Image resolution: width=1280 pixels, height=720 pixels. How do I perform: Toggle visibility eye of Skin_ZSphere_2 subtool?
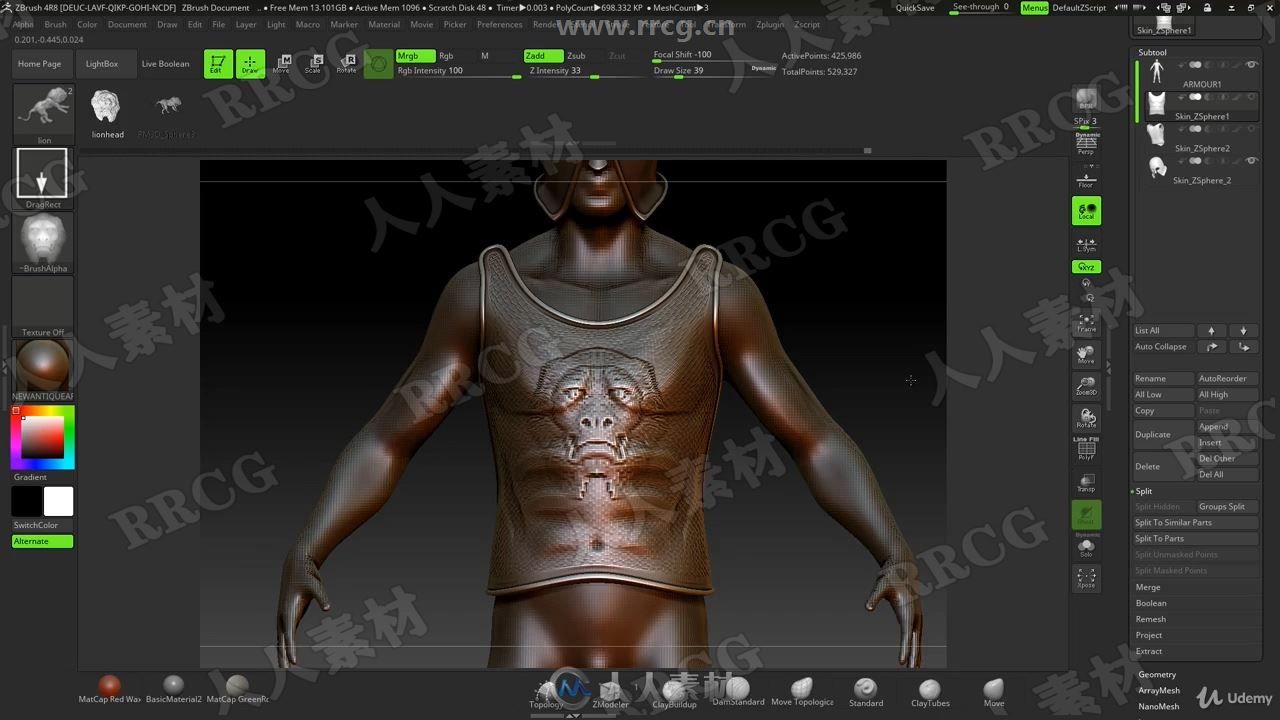point(1252,161)
